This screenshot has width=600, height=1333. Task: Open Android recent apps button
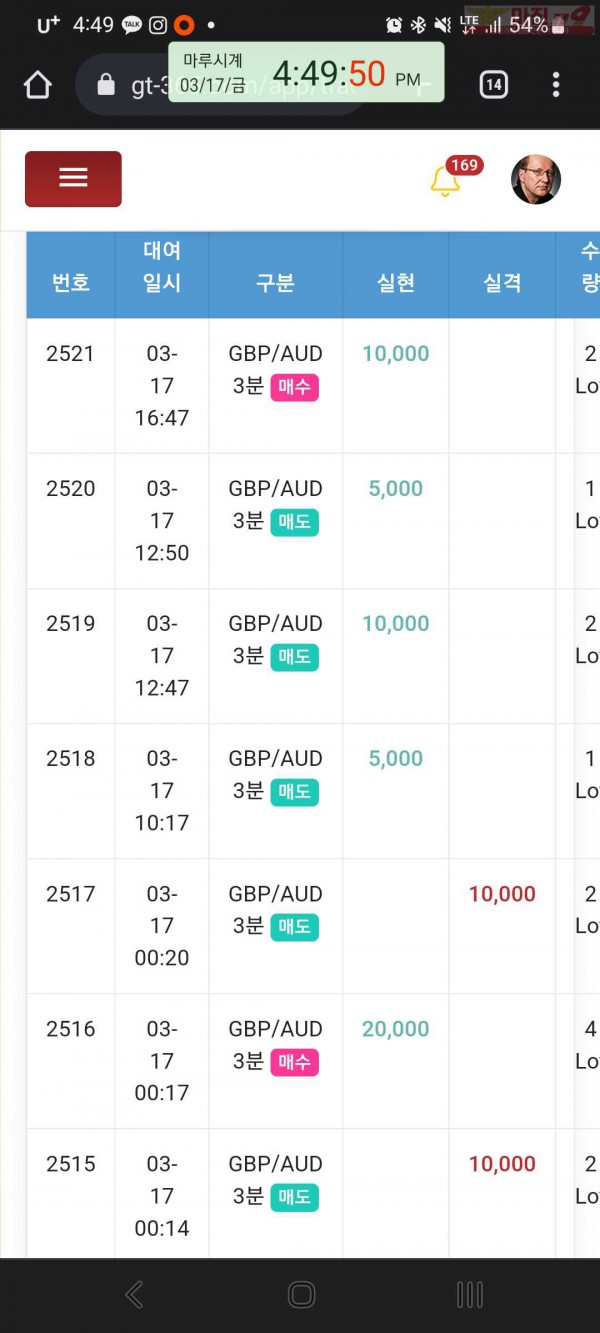point(469,1295)
